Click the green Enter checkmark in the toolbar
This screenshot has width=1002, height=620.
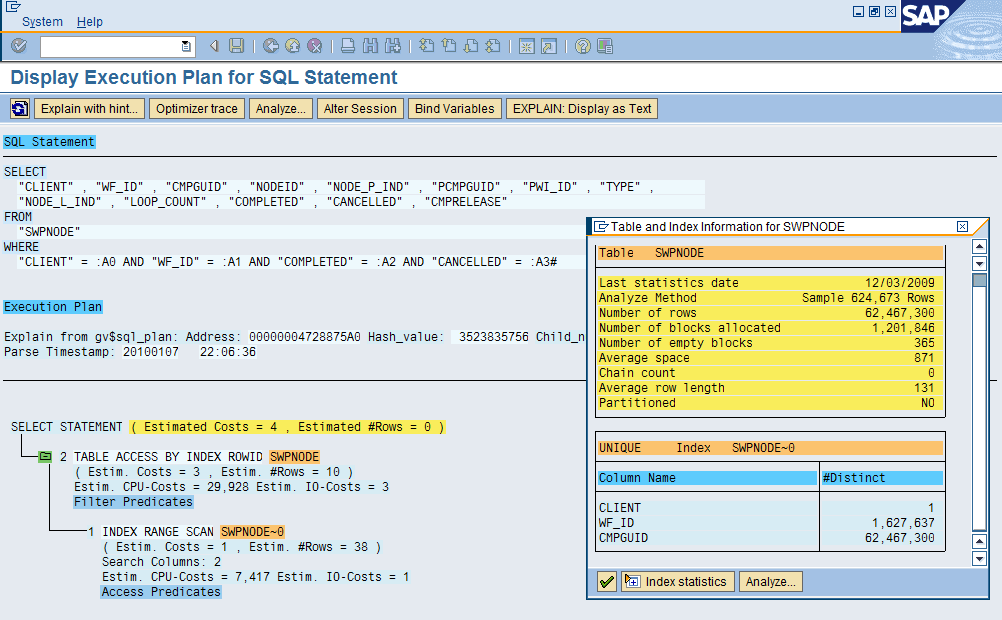[19, 46]
